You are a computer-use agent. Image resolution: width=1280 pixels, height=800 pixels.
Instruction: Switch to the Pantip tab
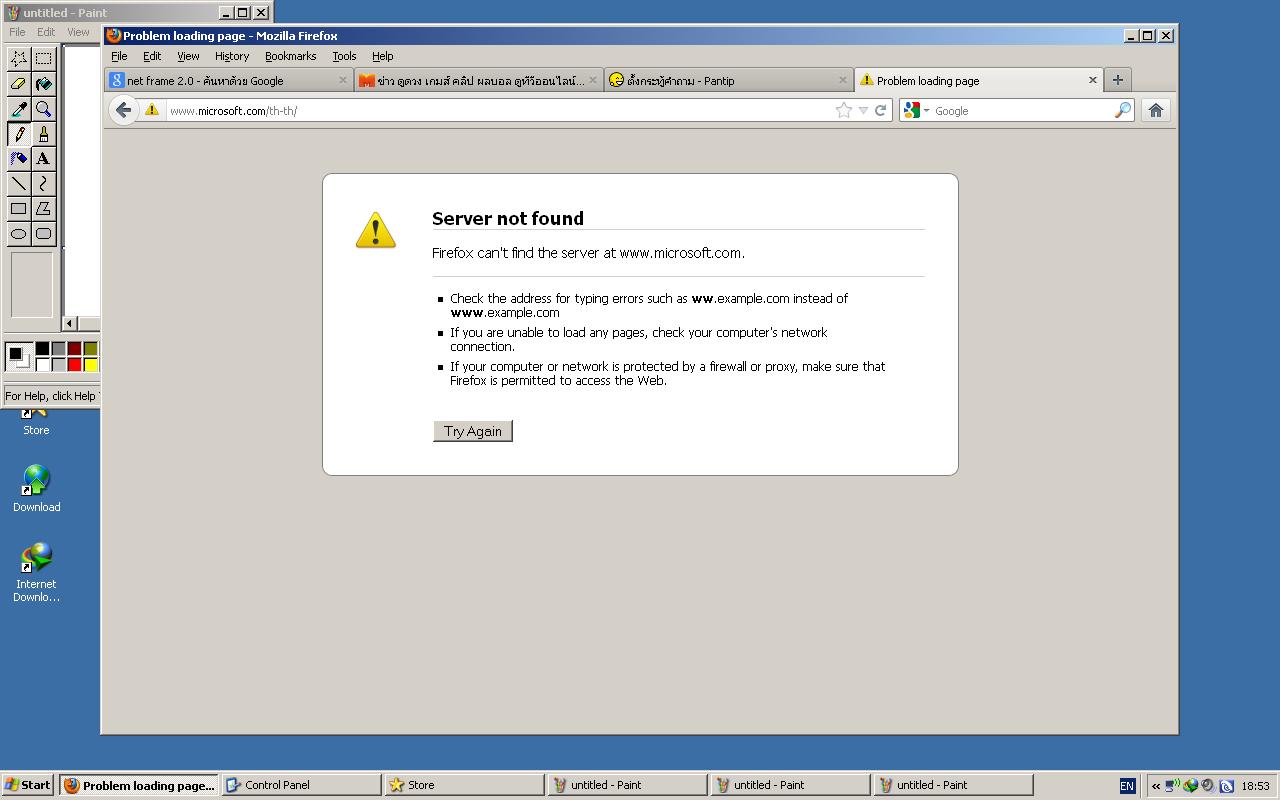[728, 80]
